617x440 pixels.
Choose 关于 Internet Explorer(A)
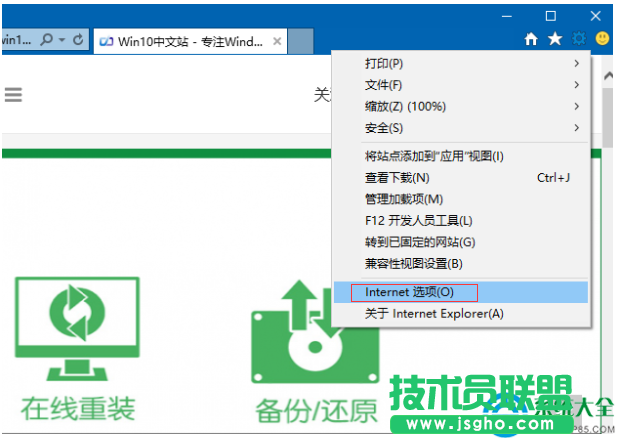[x=461, y=314]
